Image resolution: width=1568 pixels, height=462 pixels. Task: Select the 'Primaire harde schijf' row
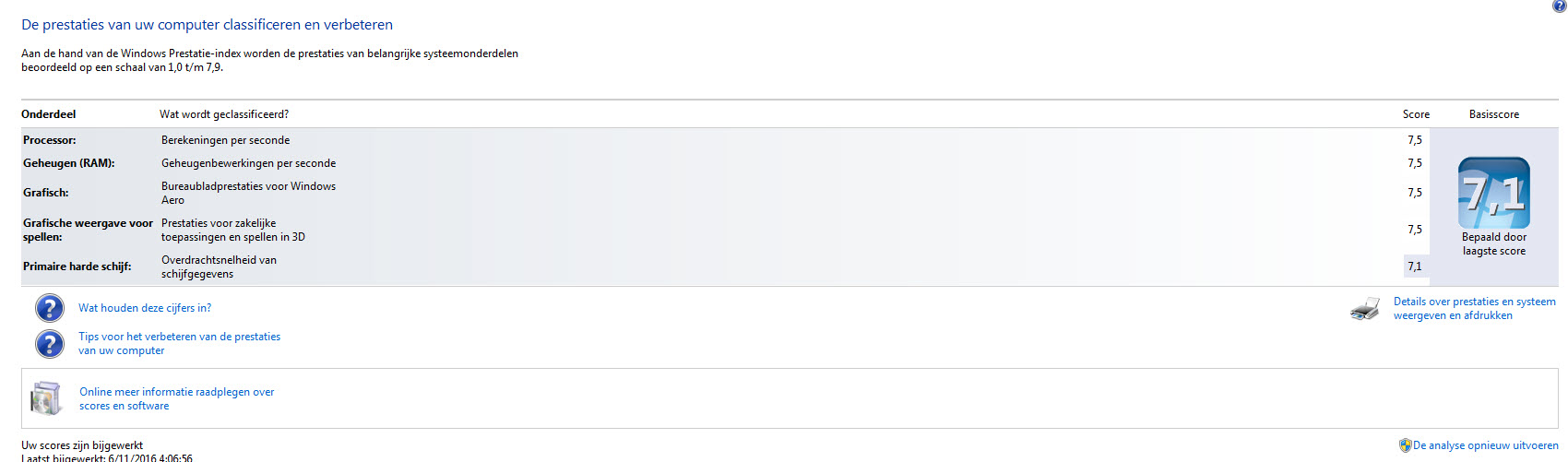[725, 267]
